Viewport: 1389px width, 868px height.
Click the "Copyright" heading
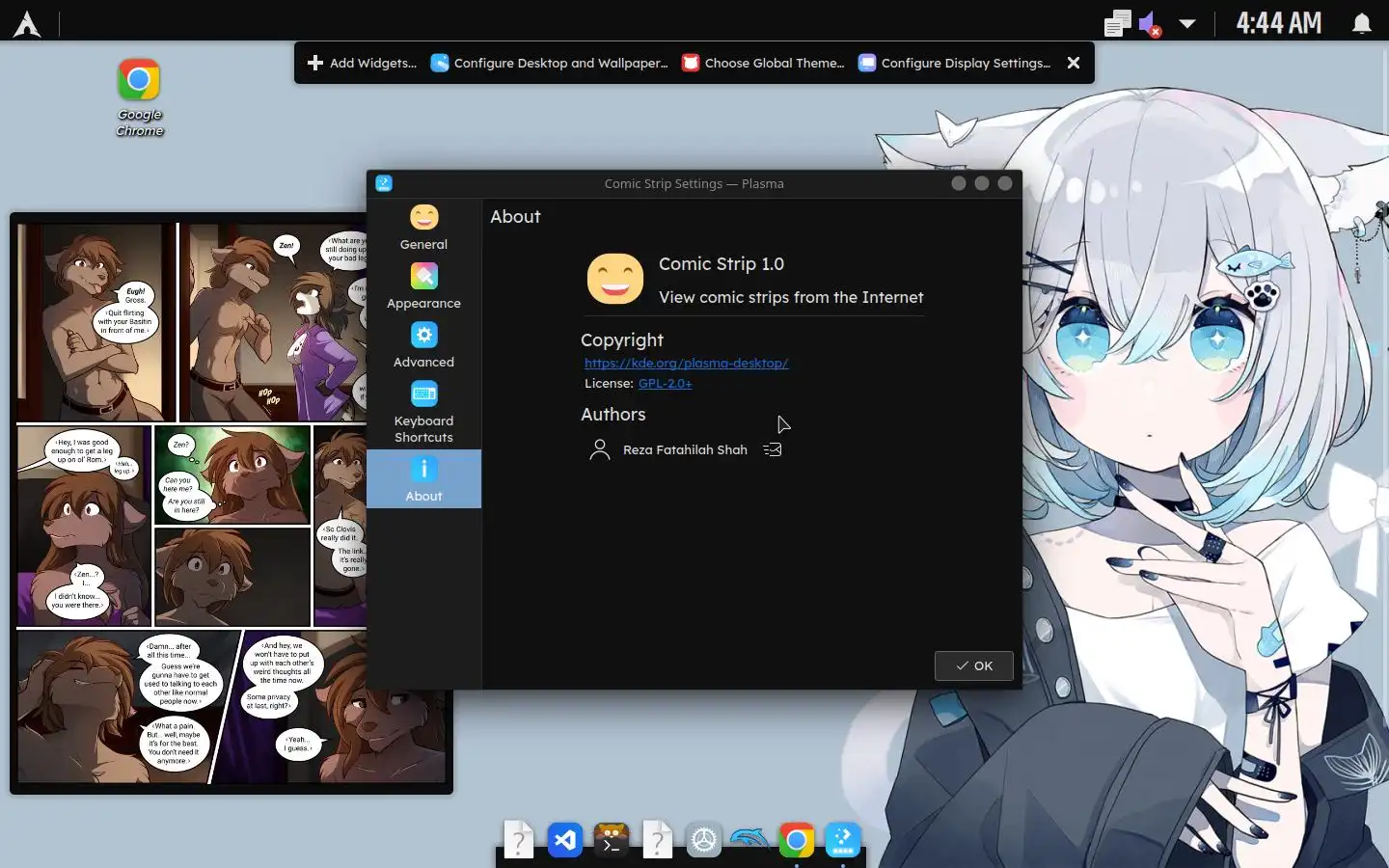pyautogui.click(x=622, y=339)
